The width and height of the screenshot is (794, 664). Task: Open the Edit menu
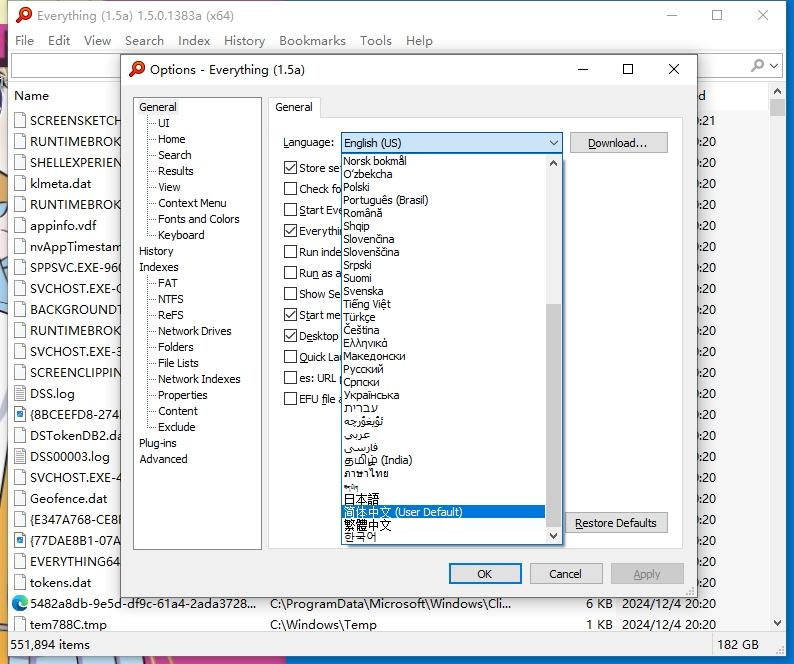point(59,41)
